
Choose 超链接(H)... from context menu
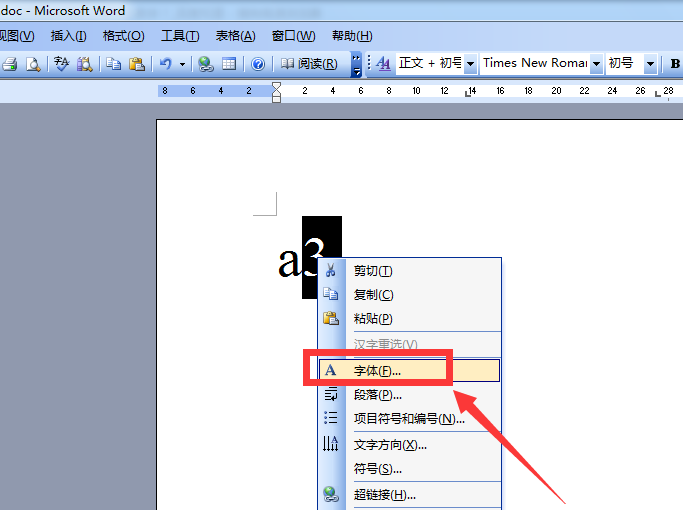(x=409, y=495)
